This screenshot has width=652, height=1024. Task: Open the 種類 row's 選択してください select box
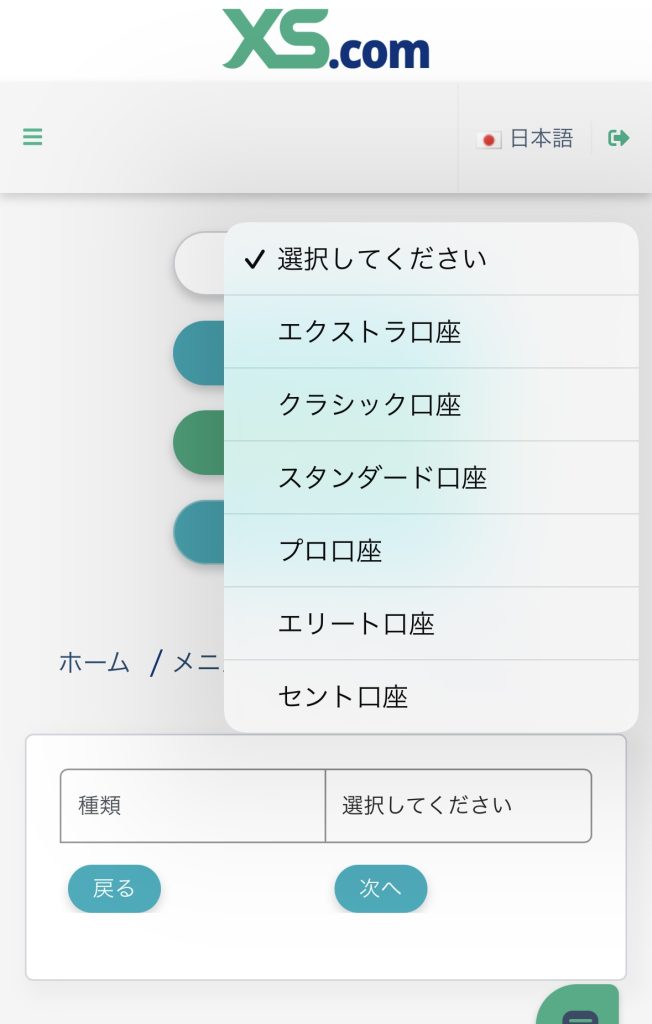(458, 806)
